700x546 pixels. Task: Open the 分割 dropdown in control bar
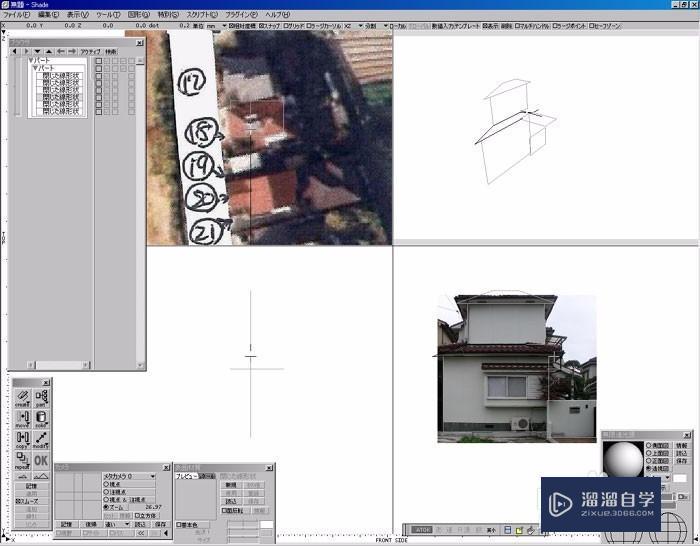point(377,26)
